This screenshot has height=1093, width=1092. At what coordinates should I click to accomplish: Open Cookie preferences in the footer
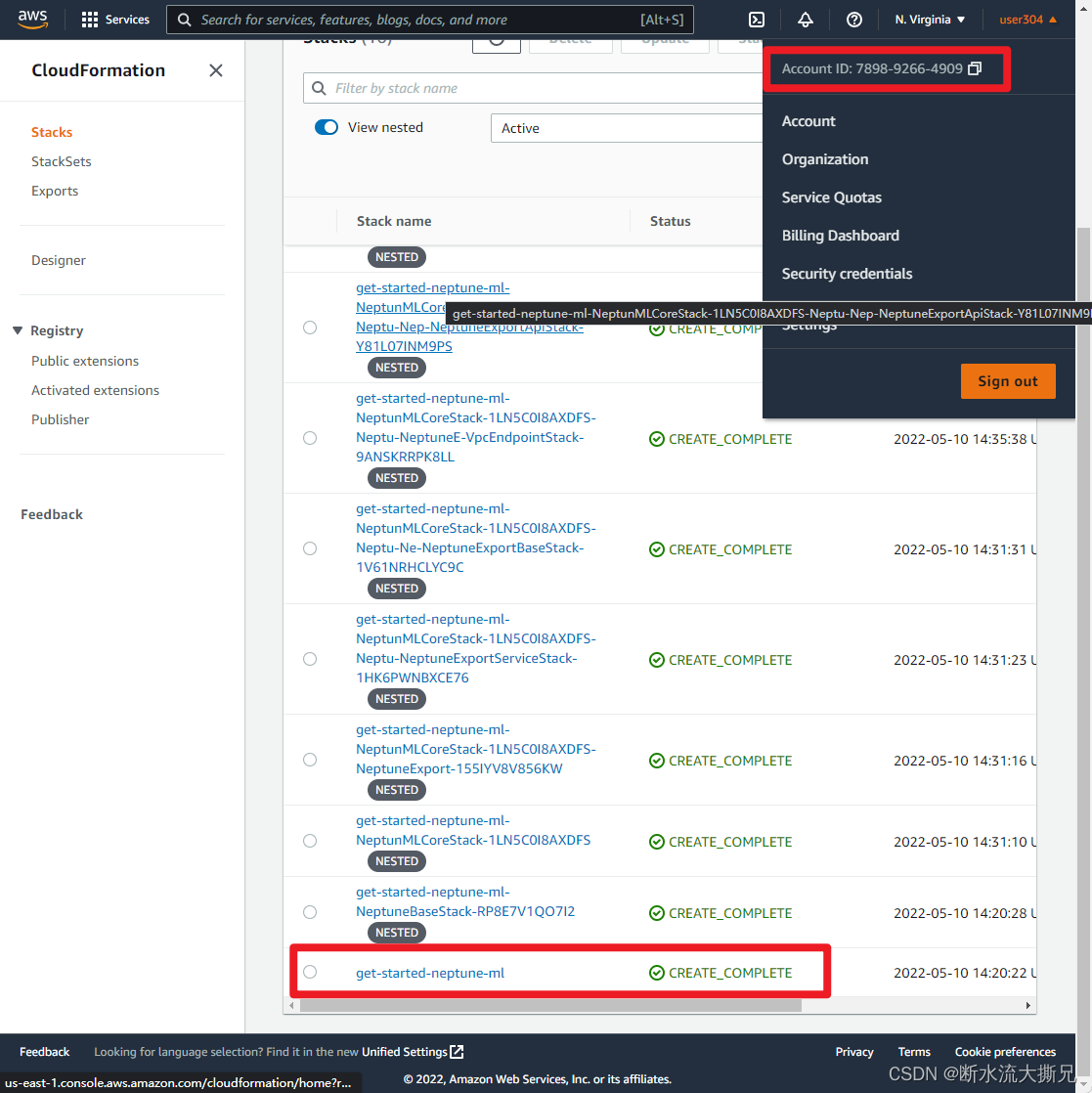point(1005,1051)
